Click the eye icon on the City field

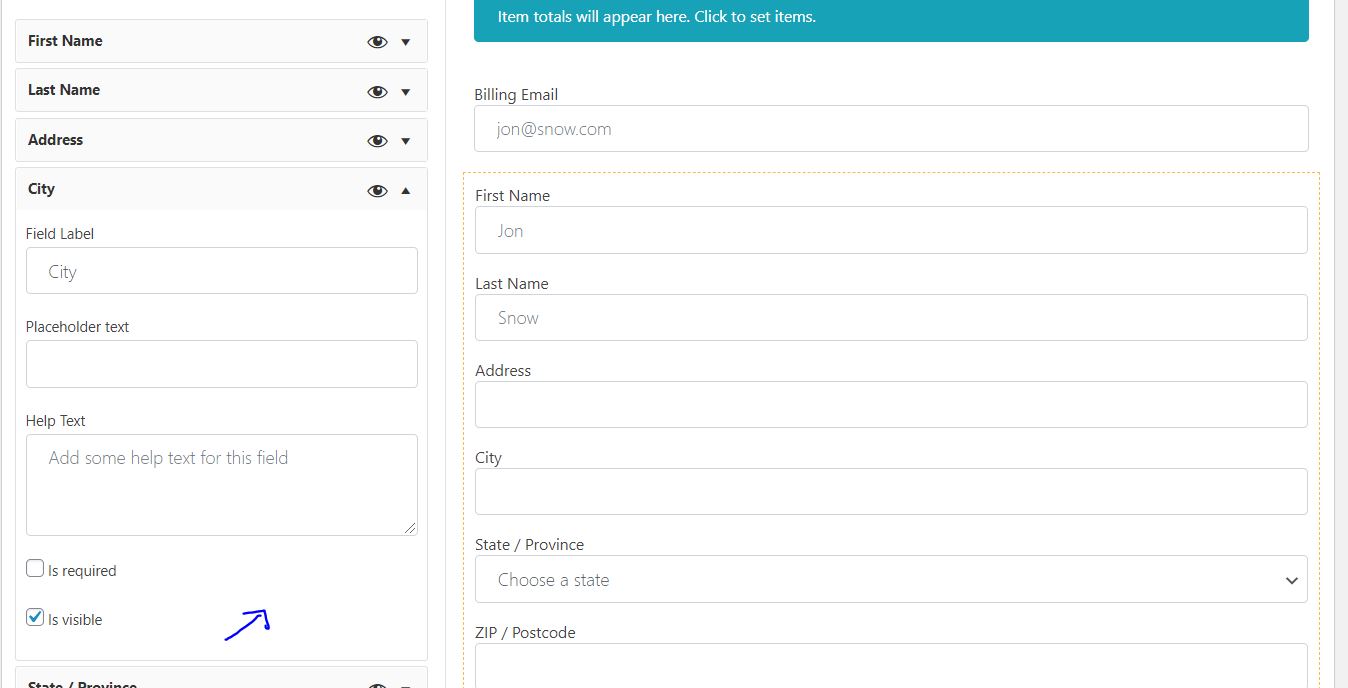[x=377, y=190]
